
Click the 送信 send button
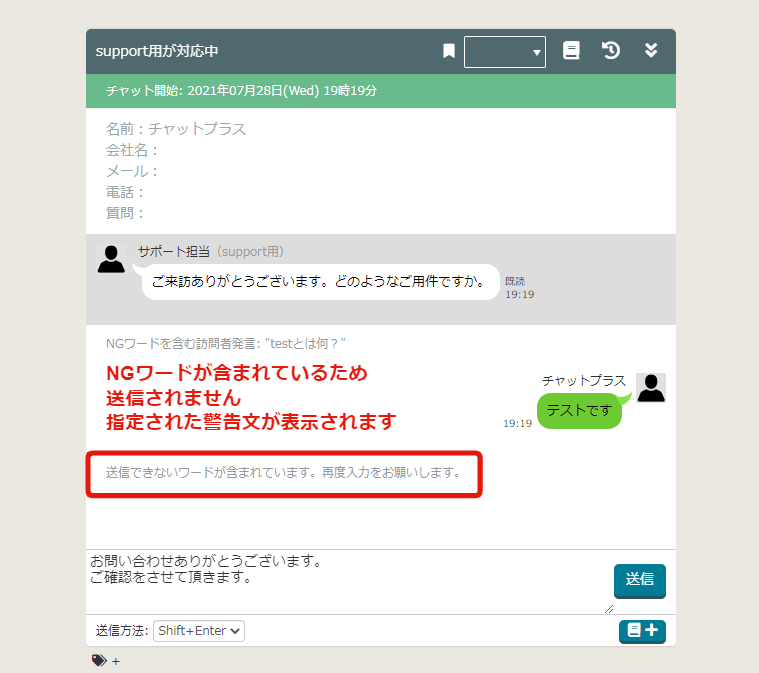pos(639,581)
